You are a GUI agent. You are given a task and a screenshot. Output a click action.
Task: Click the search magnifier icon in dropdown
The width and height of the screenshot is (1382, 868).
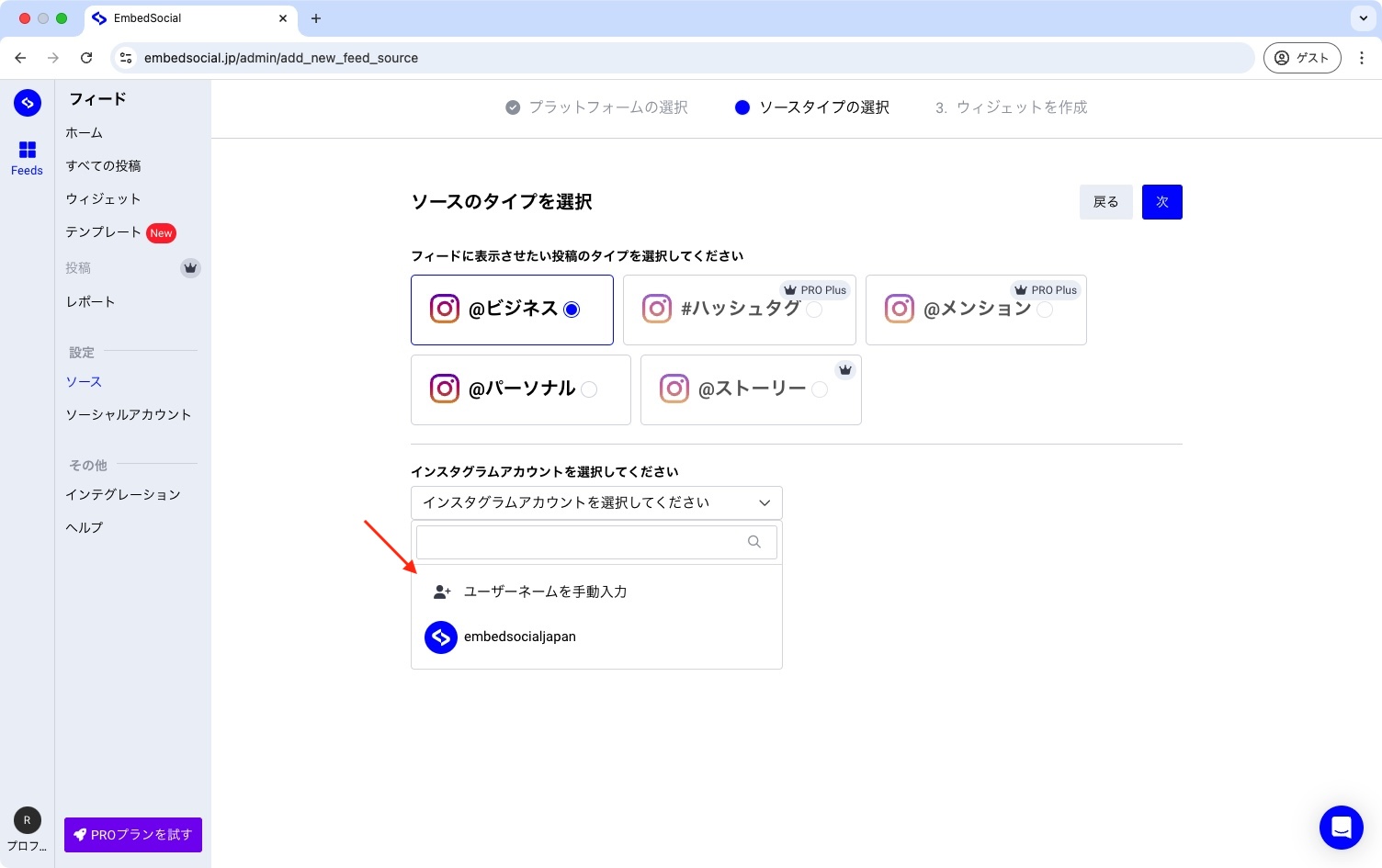click(754, 542)
